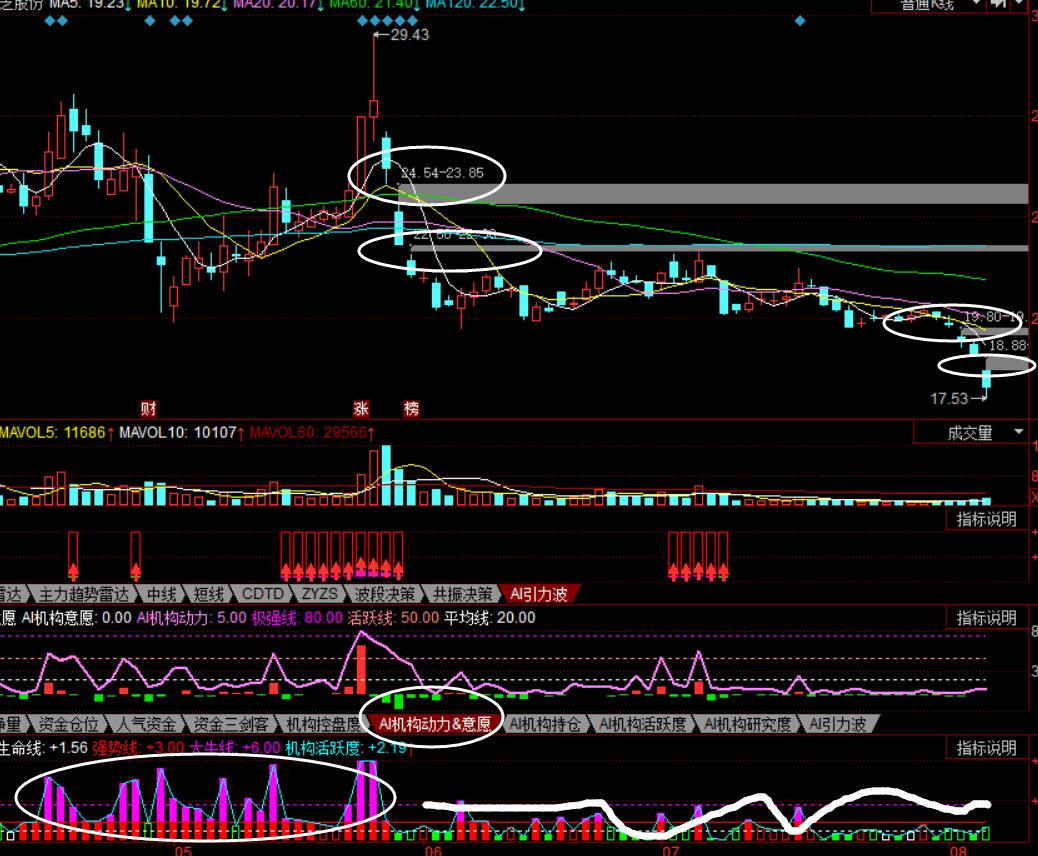Click the chart navigation icon at top right
This screenshot has height=856, width=1038.
click(999, 5)
